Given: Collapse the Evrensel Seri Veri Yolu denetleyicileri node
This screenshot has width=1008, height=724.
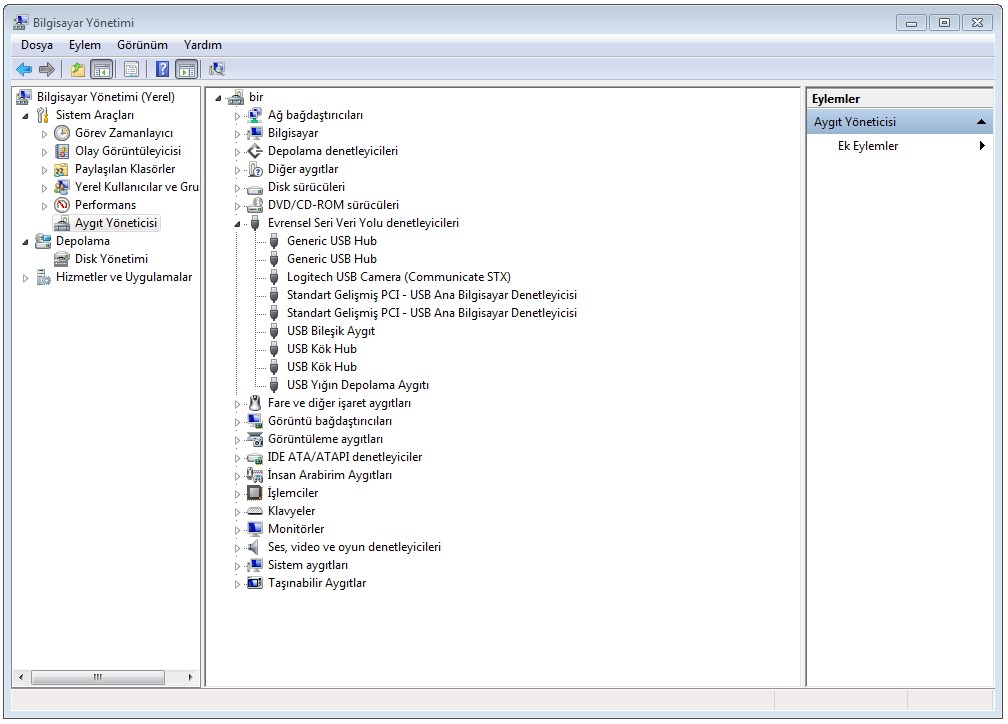Looking at the screenshot, I should (x=238, y=224).
